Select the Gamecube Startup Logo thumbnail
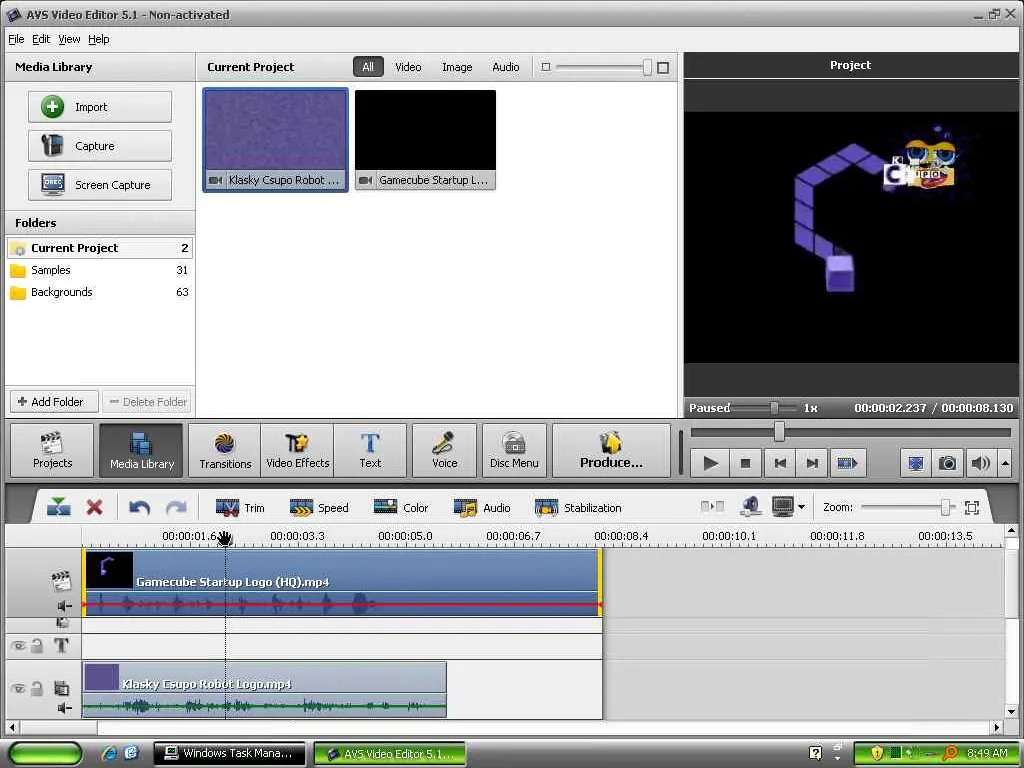The width and height of the screenshot is (1024, 768). (425, 140)
